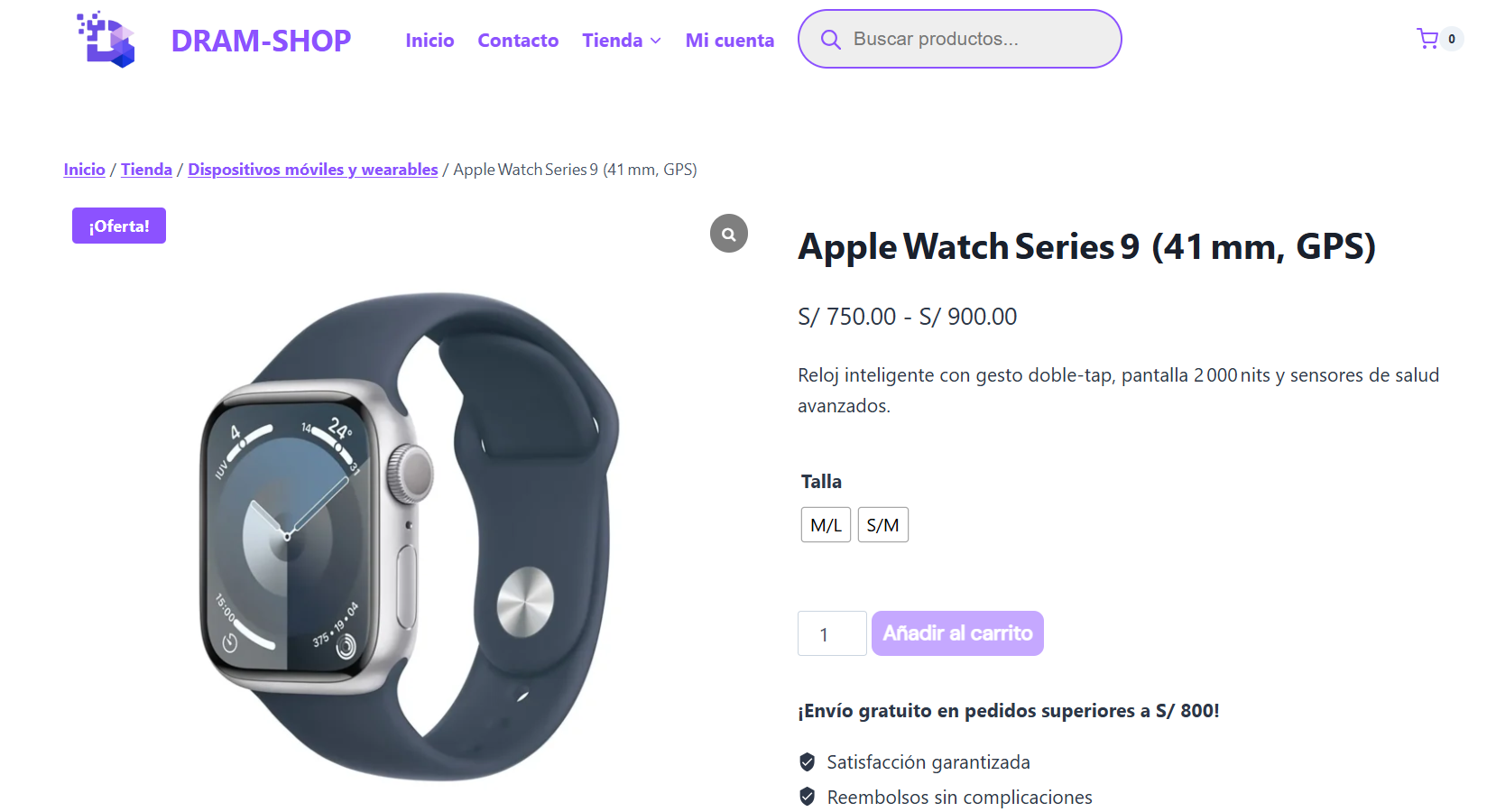Open the shopping cart icon
The width and height of the screenshot is (1496, 812).
coord(1427,39)
